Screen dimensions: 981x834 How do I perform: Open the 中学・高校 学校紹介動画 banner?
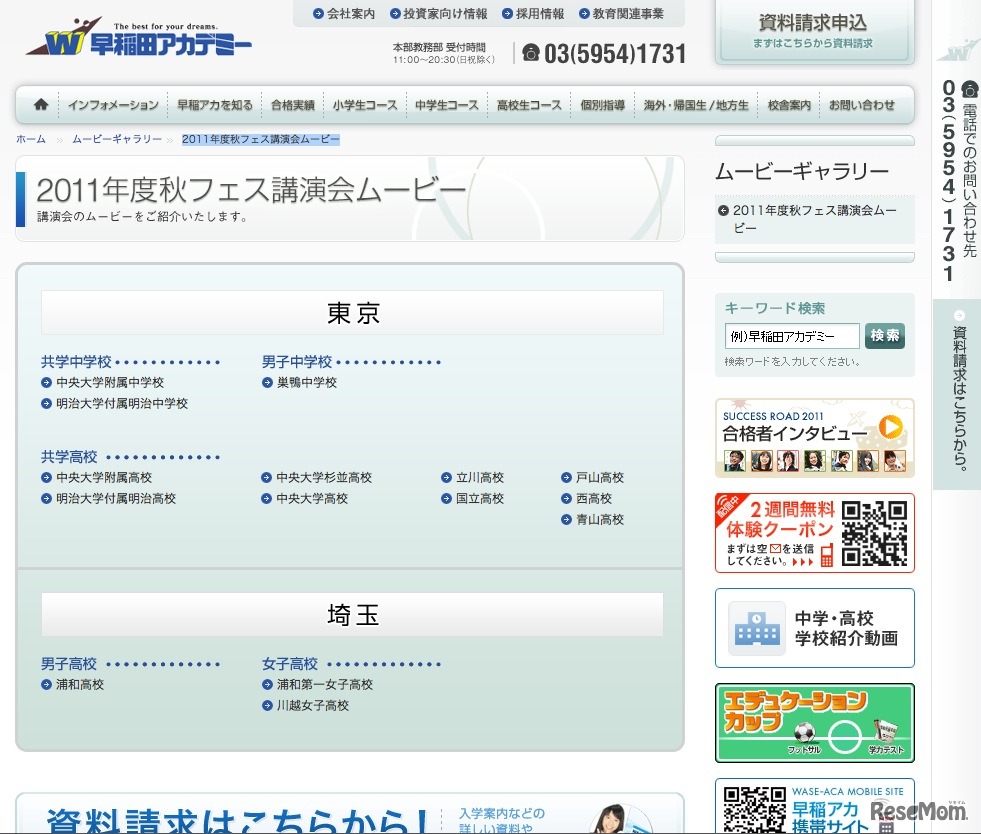(814, 628)
